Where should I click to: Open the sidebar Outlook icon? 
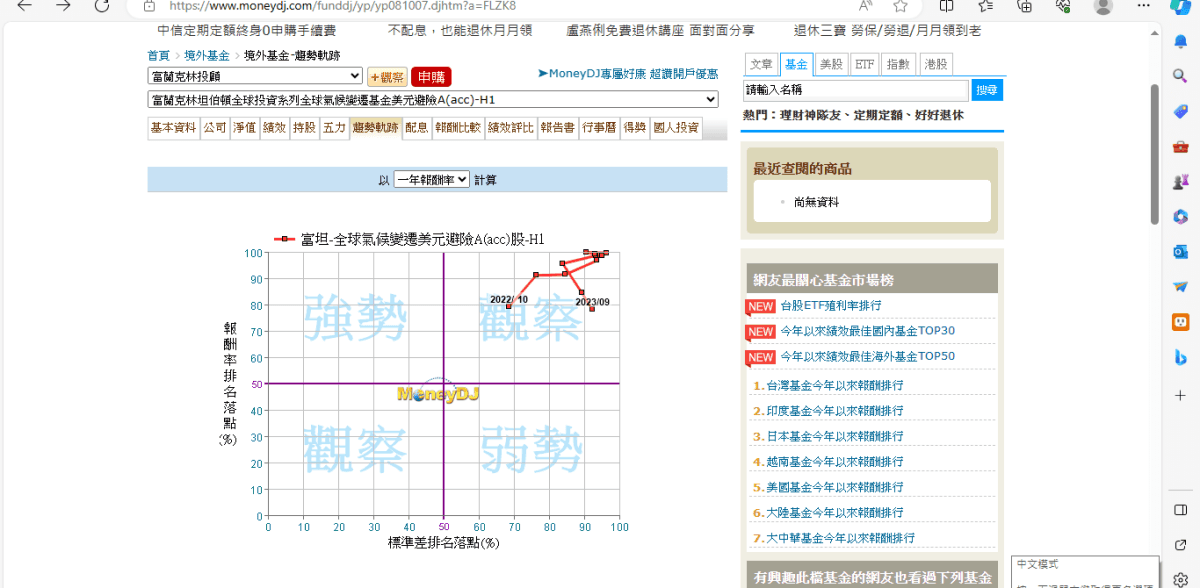pyautogui.click(x=1180, y=251)
